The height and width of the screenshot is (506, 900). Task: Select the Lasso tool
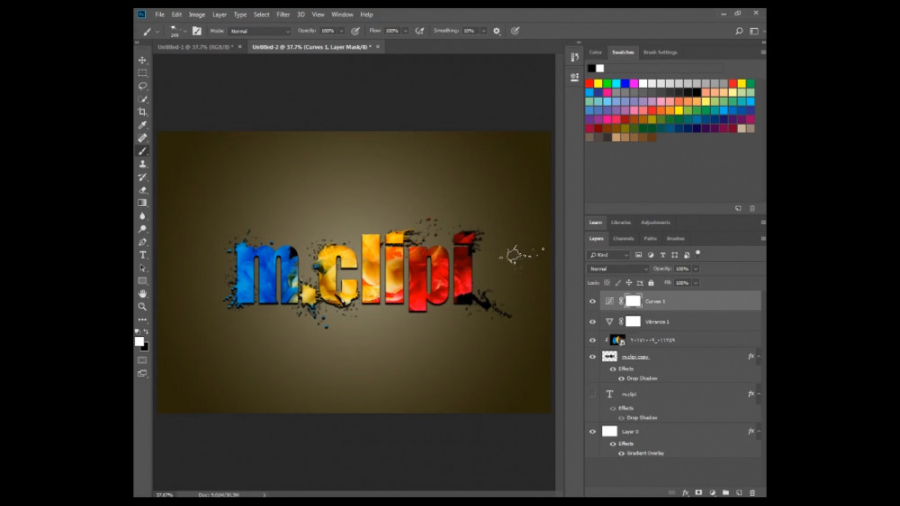tap(143, 86)
